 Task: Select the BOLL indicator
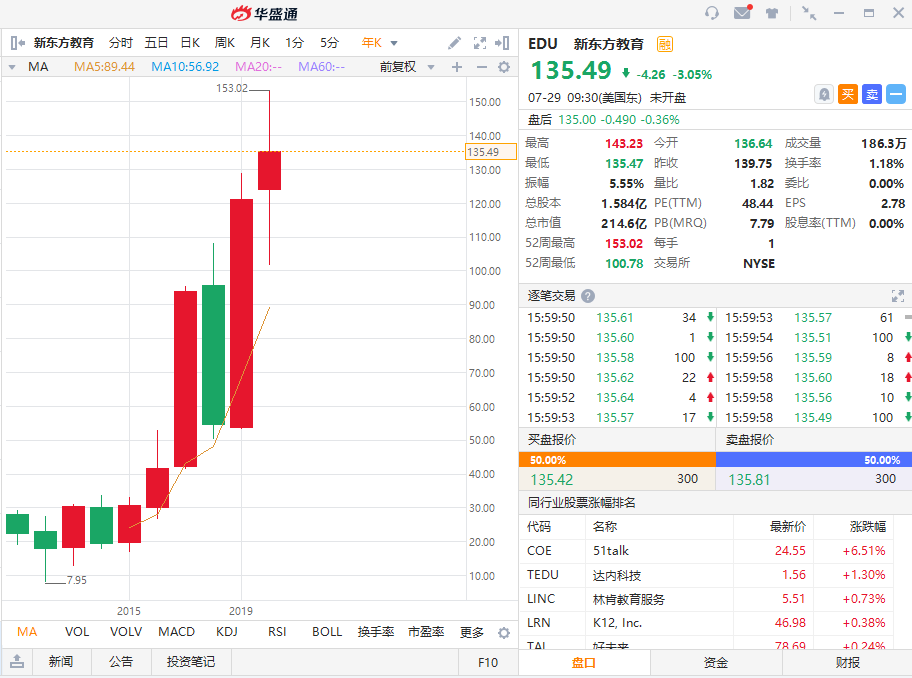[x=327, y=632]
